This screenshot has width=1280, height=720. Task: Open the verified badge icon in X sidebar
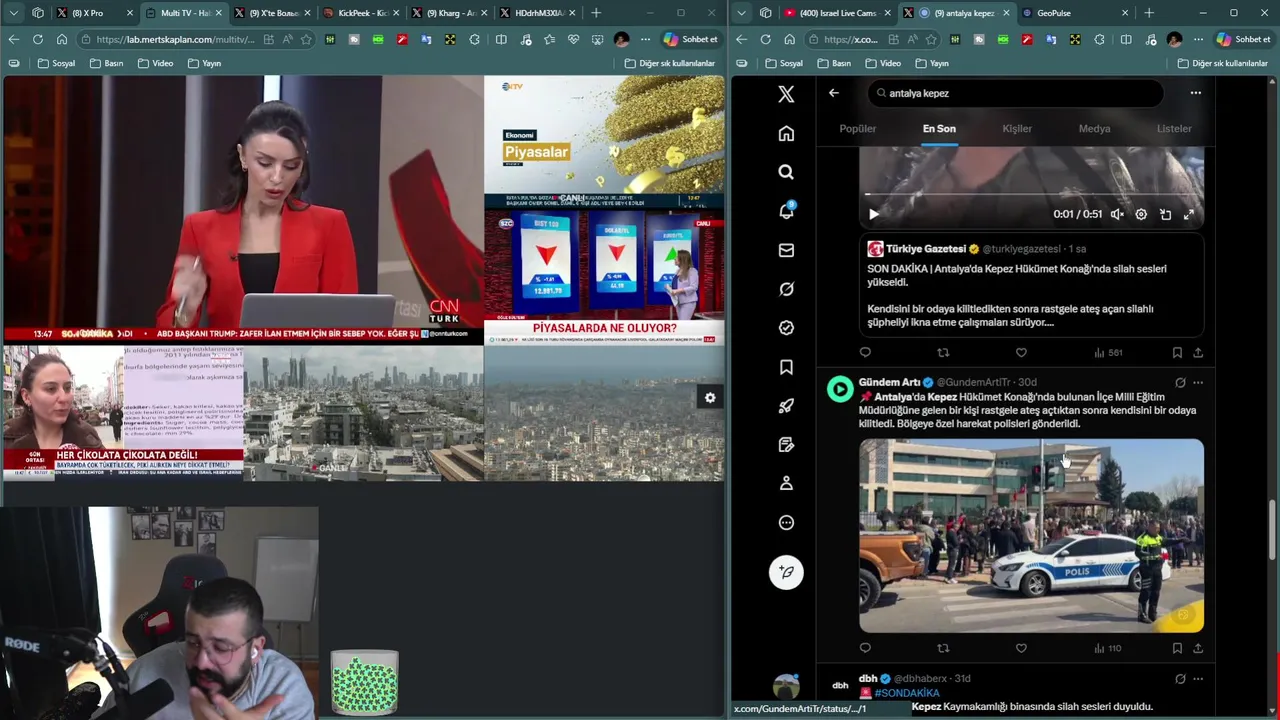(786, 328)
